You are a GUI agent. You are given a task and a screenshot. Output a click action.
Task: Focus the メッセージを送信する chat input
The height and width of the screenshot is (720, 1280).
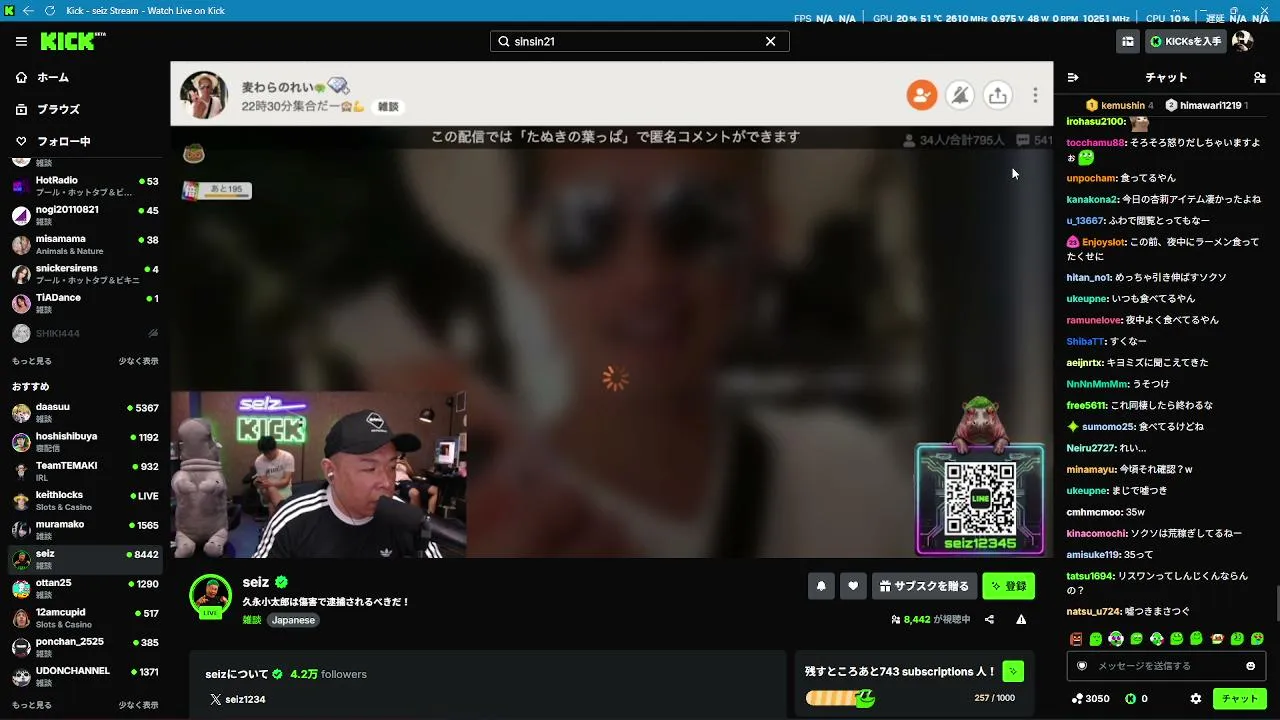(1166, 666)
